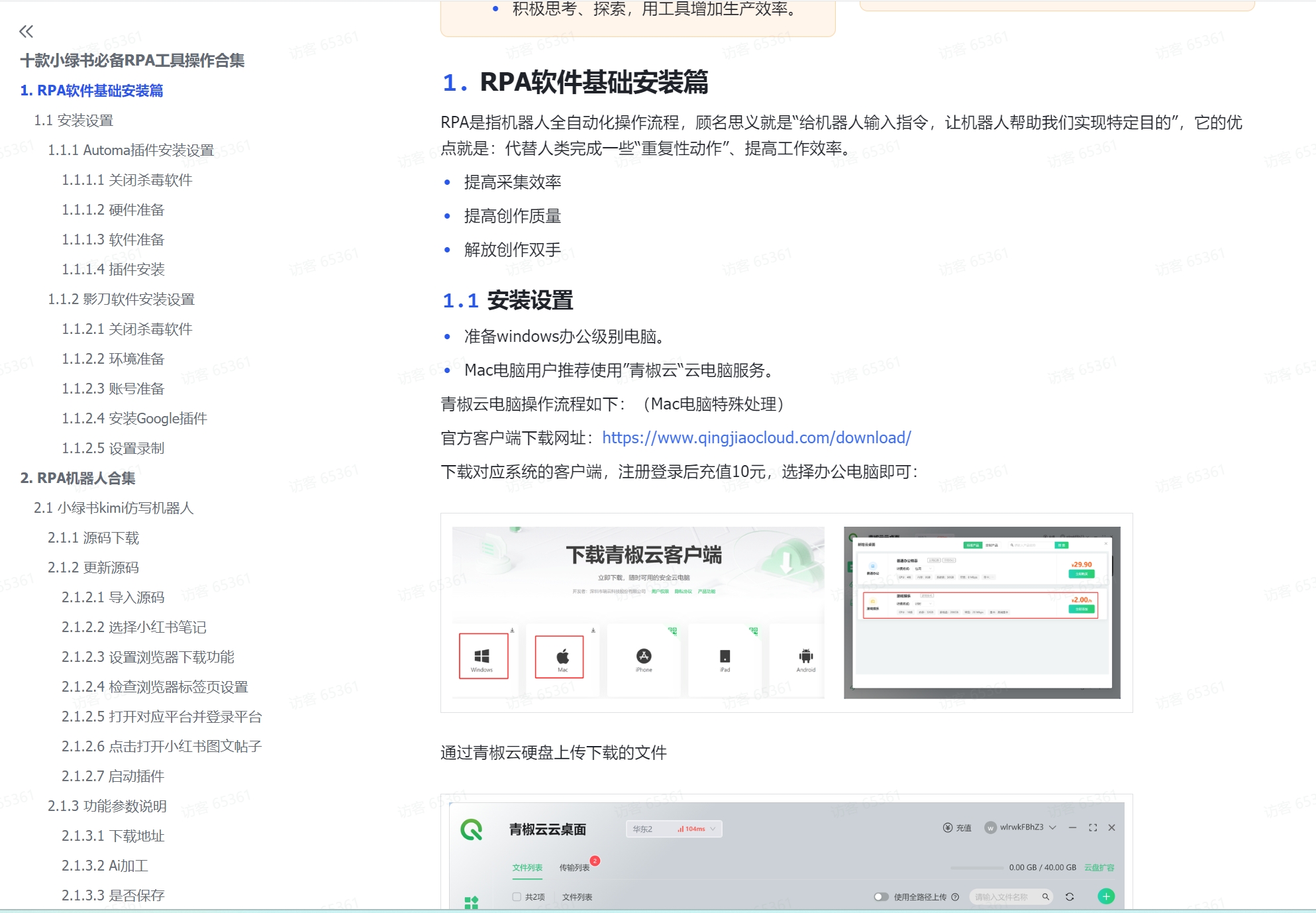This screenshot has width=1316, height=913.
Task: Open 2.1.2.4 检查浏览器标签页设置
Action: tap(155, 686)
